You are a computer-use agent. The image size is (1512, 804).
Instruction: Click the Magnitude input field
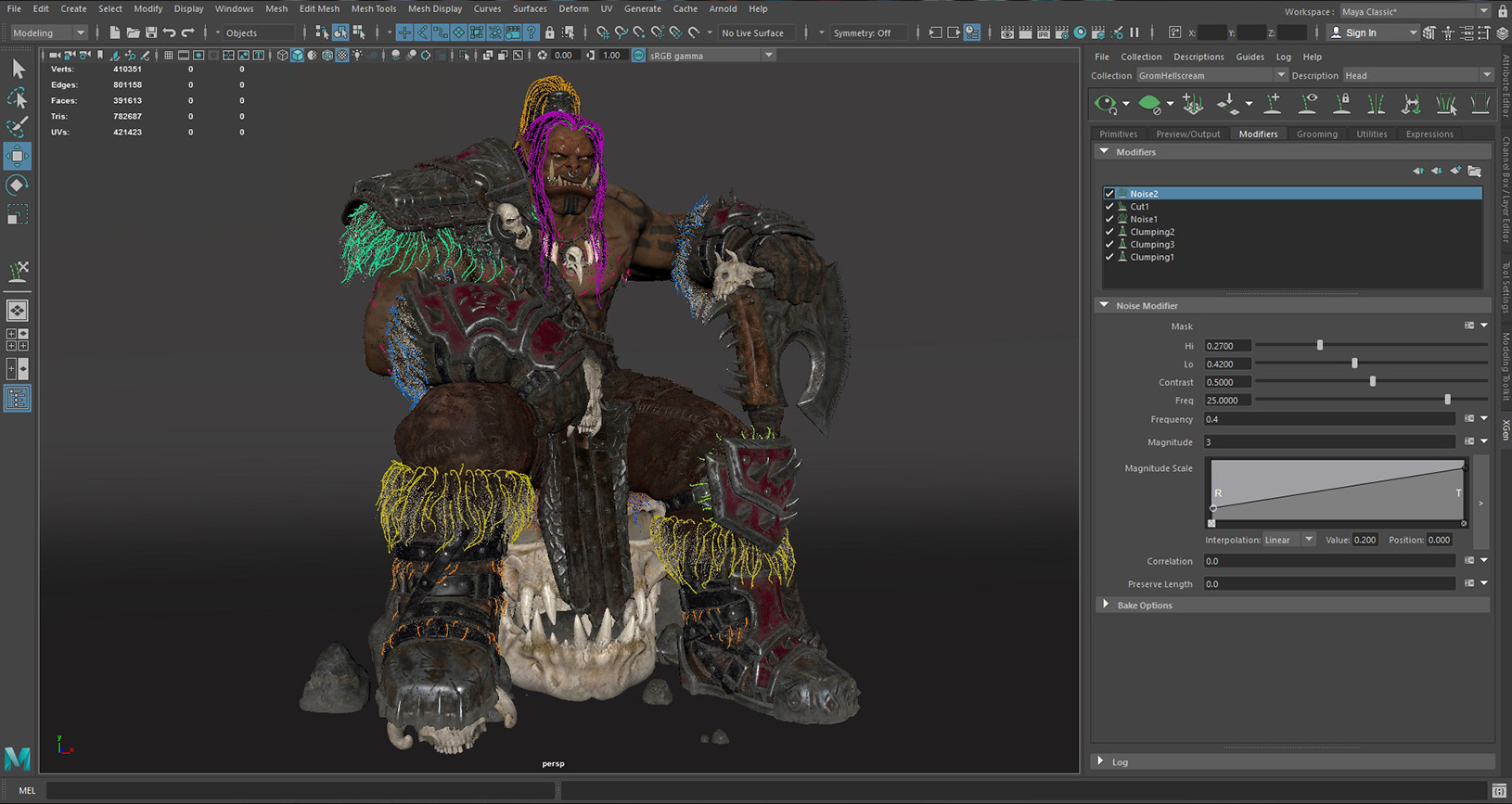[x=1329, y=442]
